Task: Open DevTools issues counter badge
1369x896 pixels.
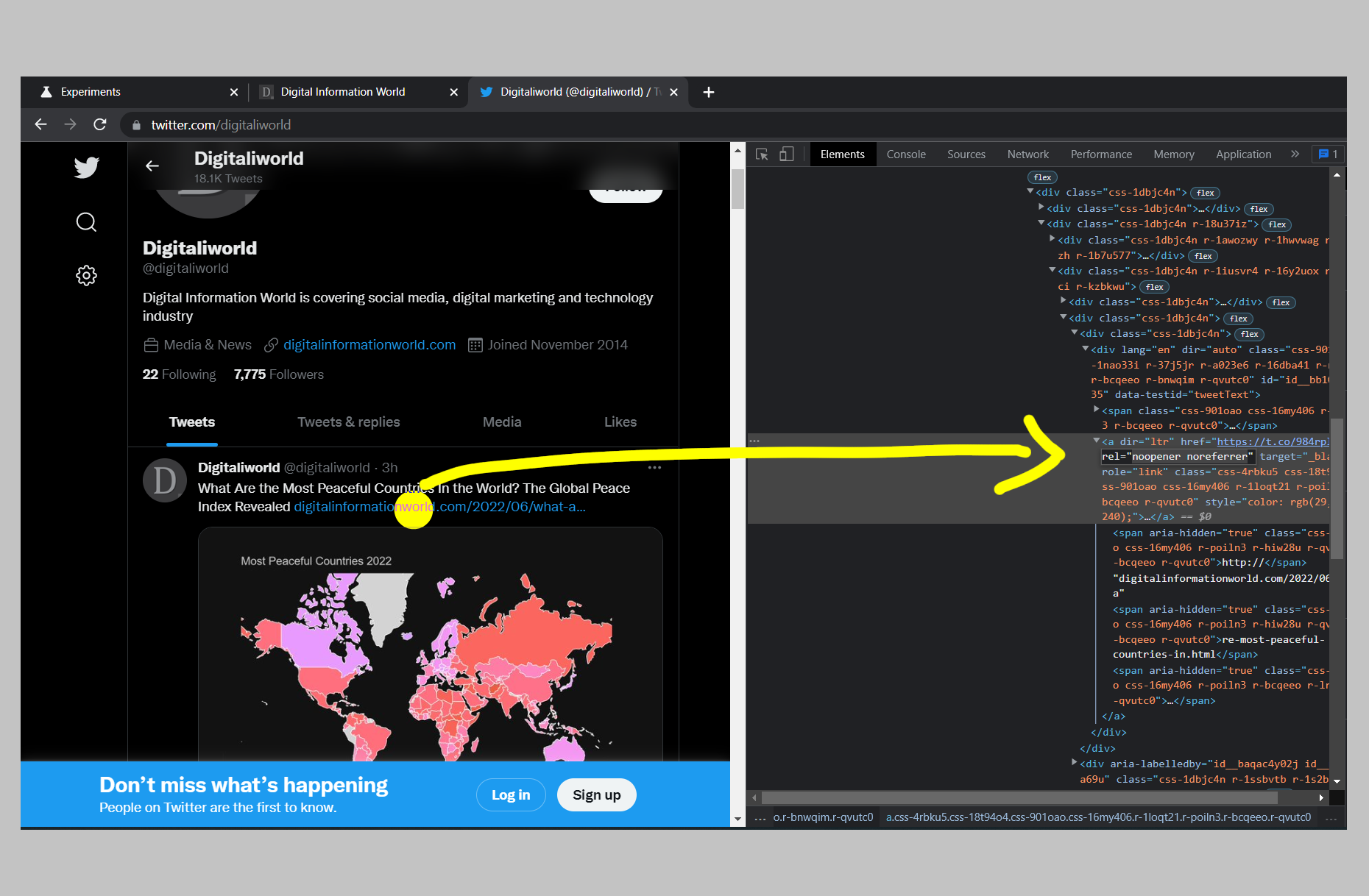Action: 1328,154
